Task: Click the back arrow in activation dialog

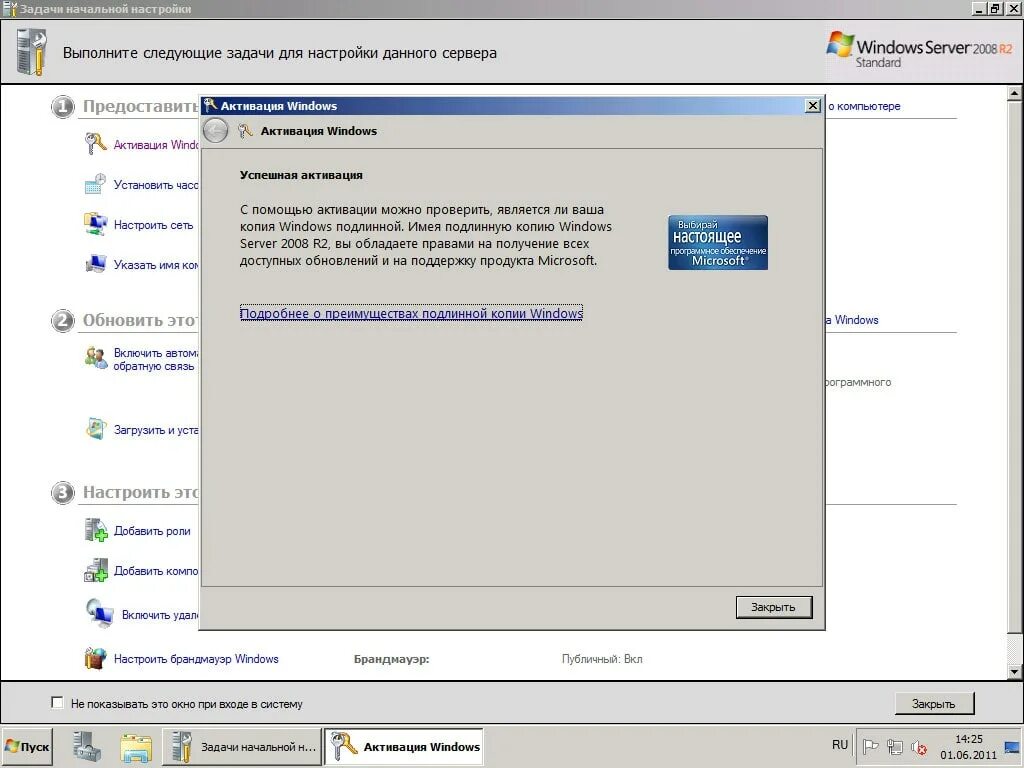Action: [x=216, y=131]
